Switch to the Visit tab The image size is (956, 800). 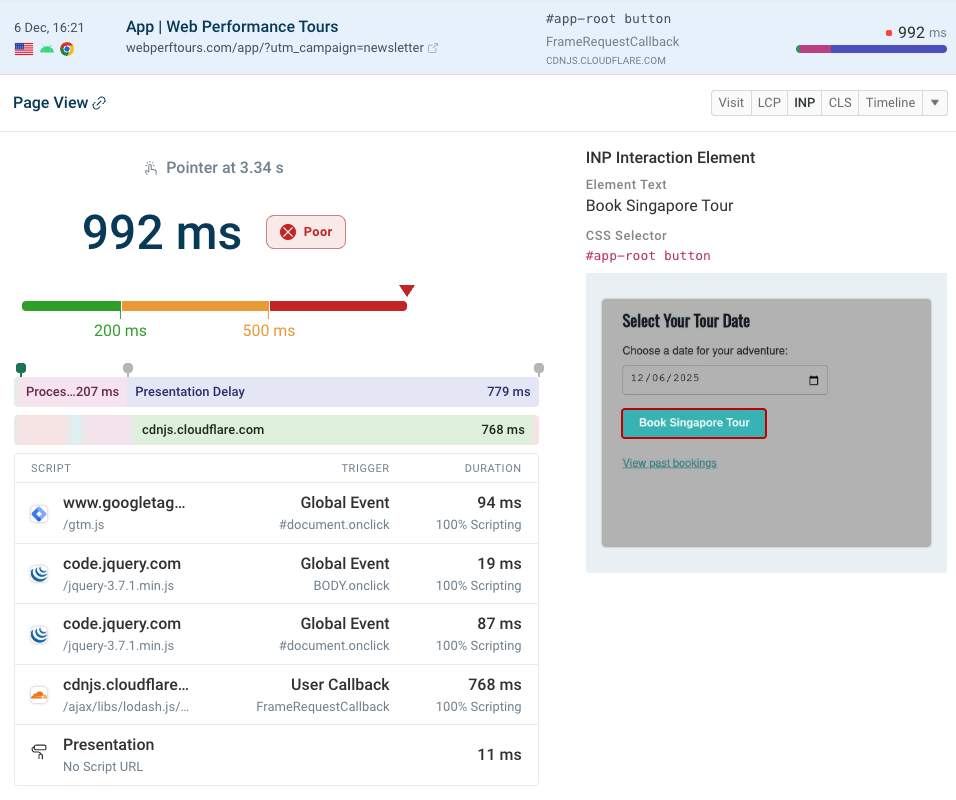click(x=731, y=102)
